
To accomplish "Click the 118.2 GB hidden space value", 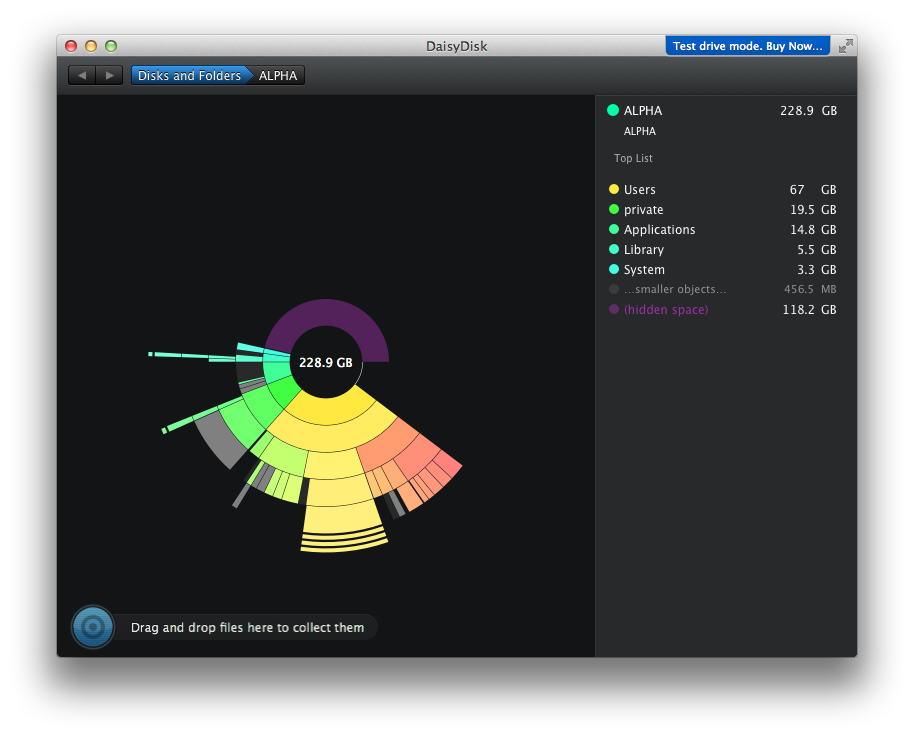I will [809, 309].
